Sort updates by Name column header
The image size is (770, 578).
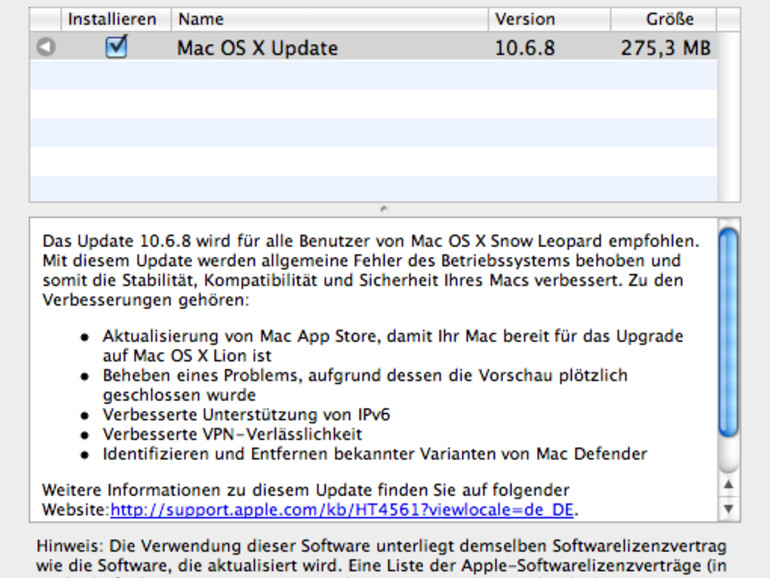pyautogui.click(x=330, y=19)
